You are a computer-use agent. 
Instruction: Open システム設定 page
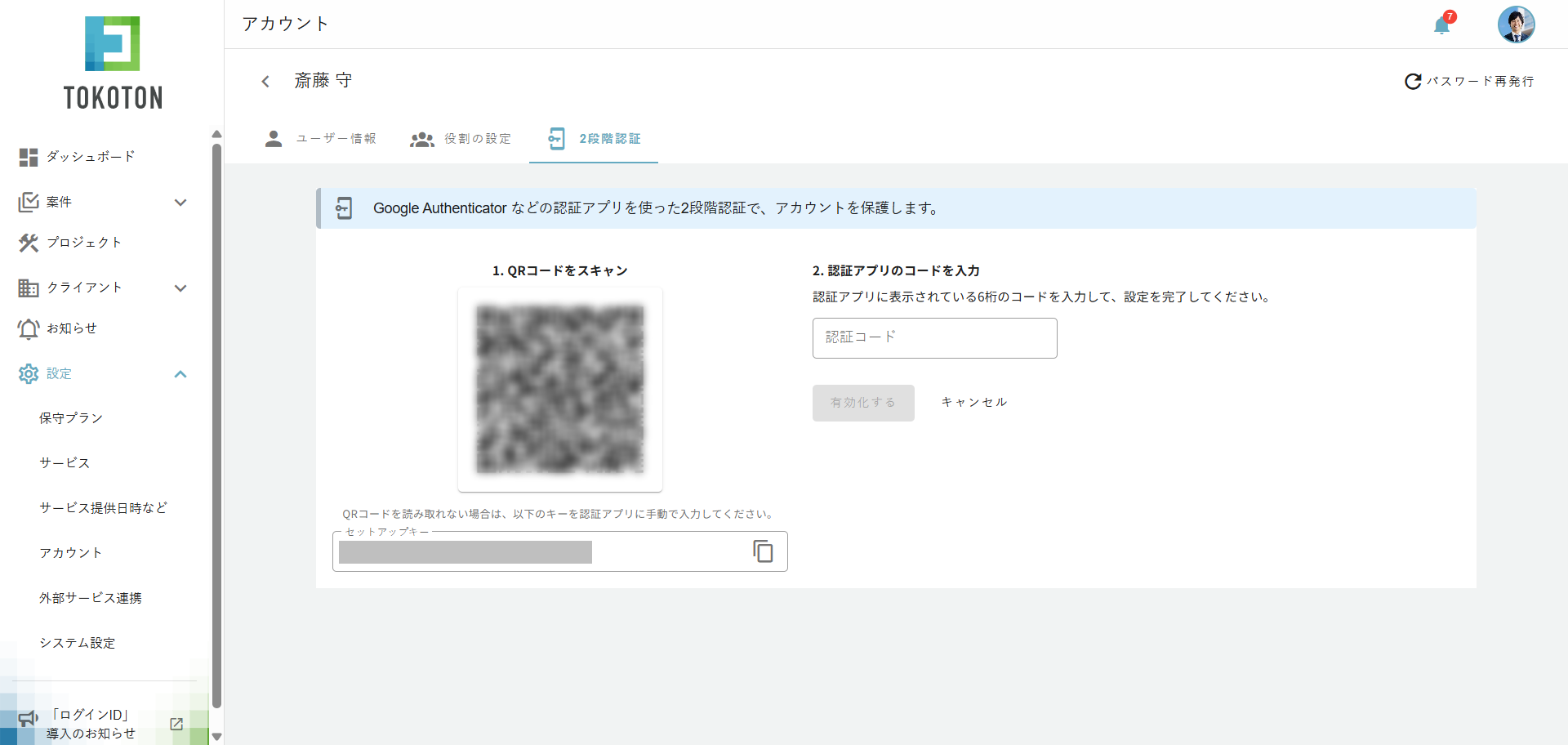click(78, 643)
